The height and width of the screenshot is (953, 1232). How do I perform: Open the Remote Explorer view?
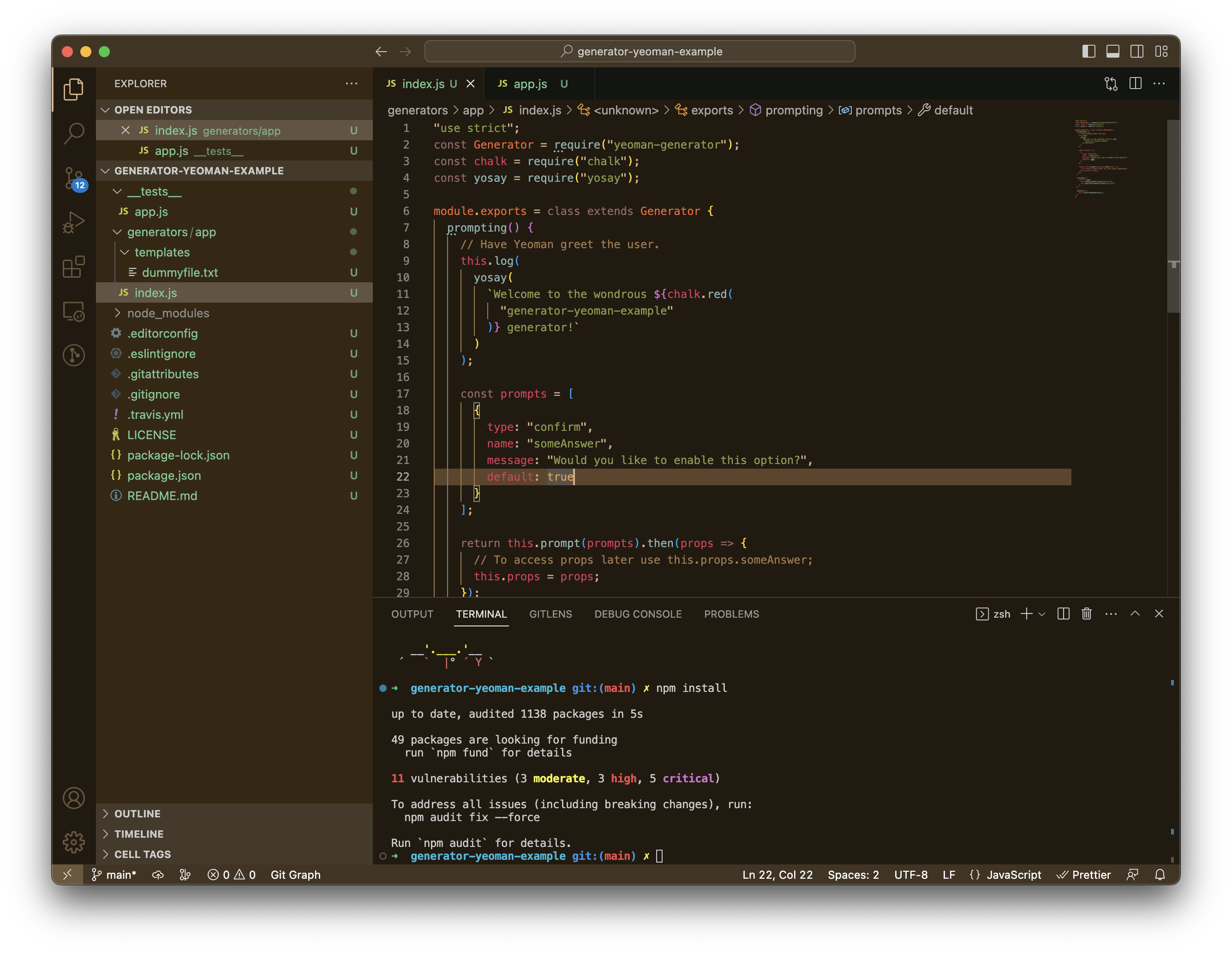(73, 311)
